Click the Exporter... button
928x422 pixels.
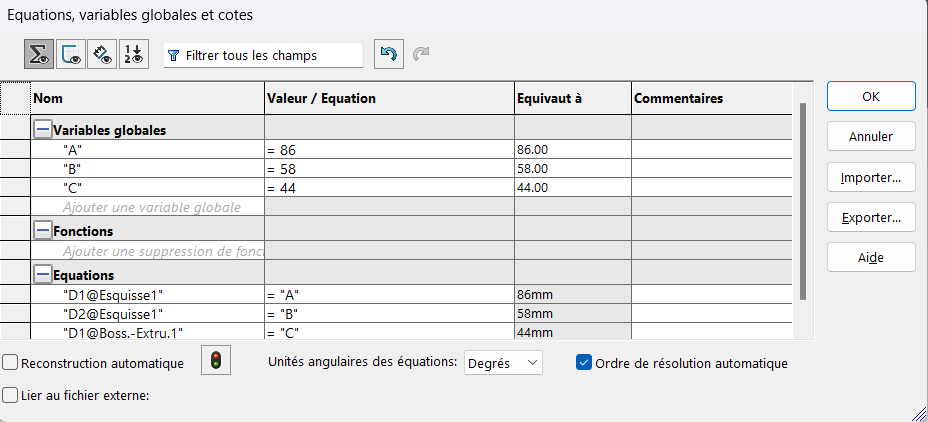(x=871, y=217)
